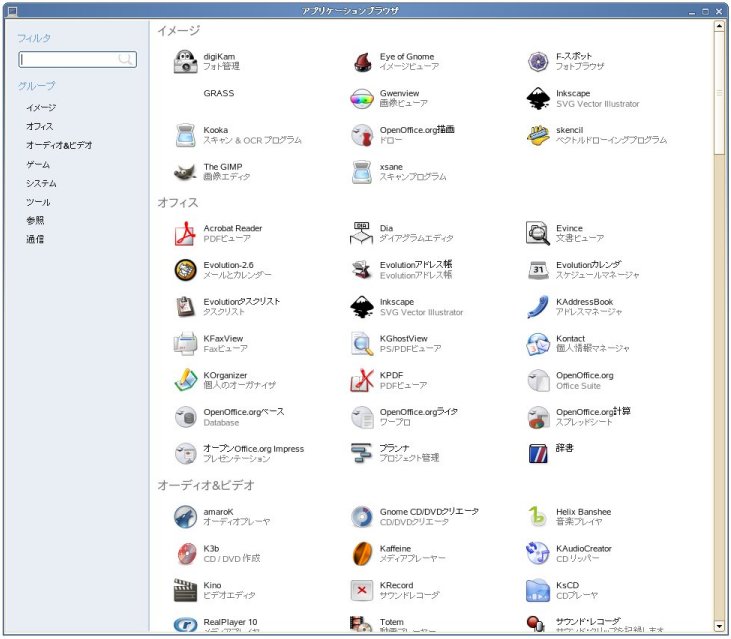This screenshot has height=639, width=731.
Task: Open the Evolutionタスクリスト icon
Action: coord(186,307)
